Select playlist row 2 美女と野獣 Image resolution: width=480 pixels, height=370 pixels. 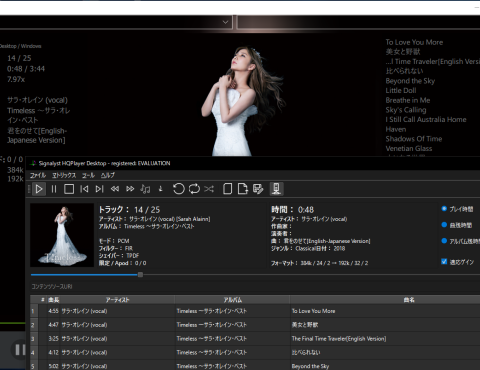(x=255, y=325)
